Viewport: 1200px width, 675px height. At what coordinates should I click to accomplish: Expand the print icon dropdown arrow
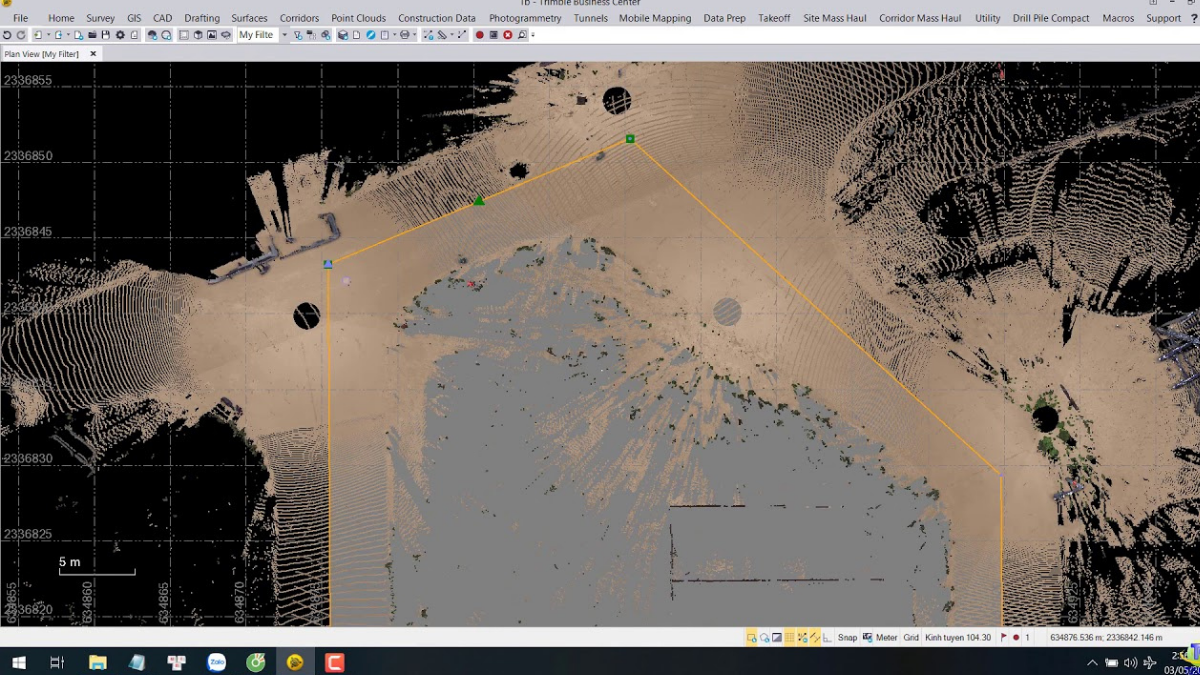(x=415, y=35)
